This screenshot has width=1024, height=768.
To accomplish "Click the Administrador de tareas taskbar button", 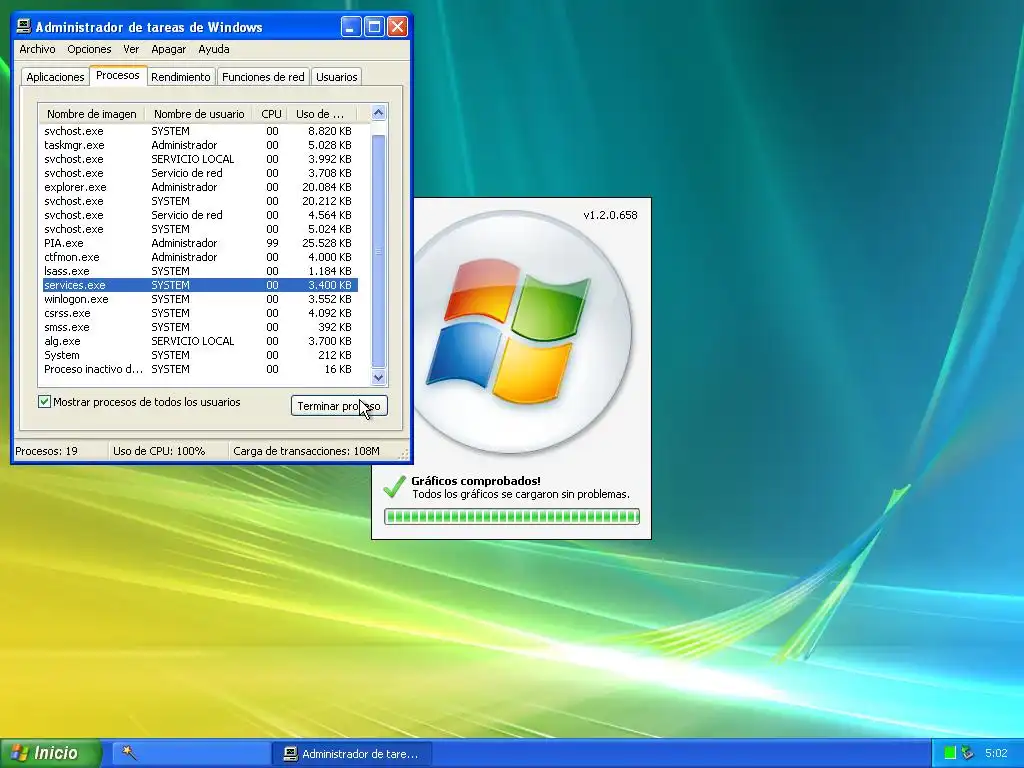I will (x=352, y=754).
